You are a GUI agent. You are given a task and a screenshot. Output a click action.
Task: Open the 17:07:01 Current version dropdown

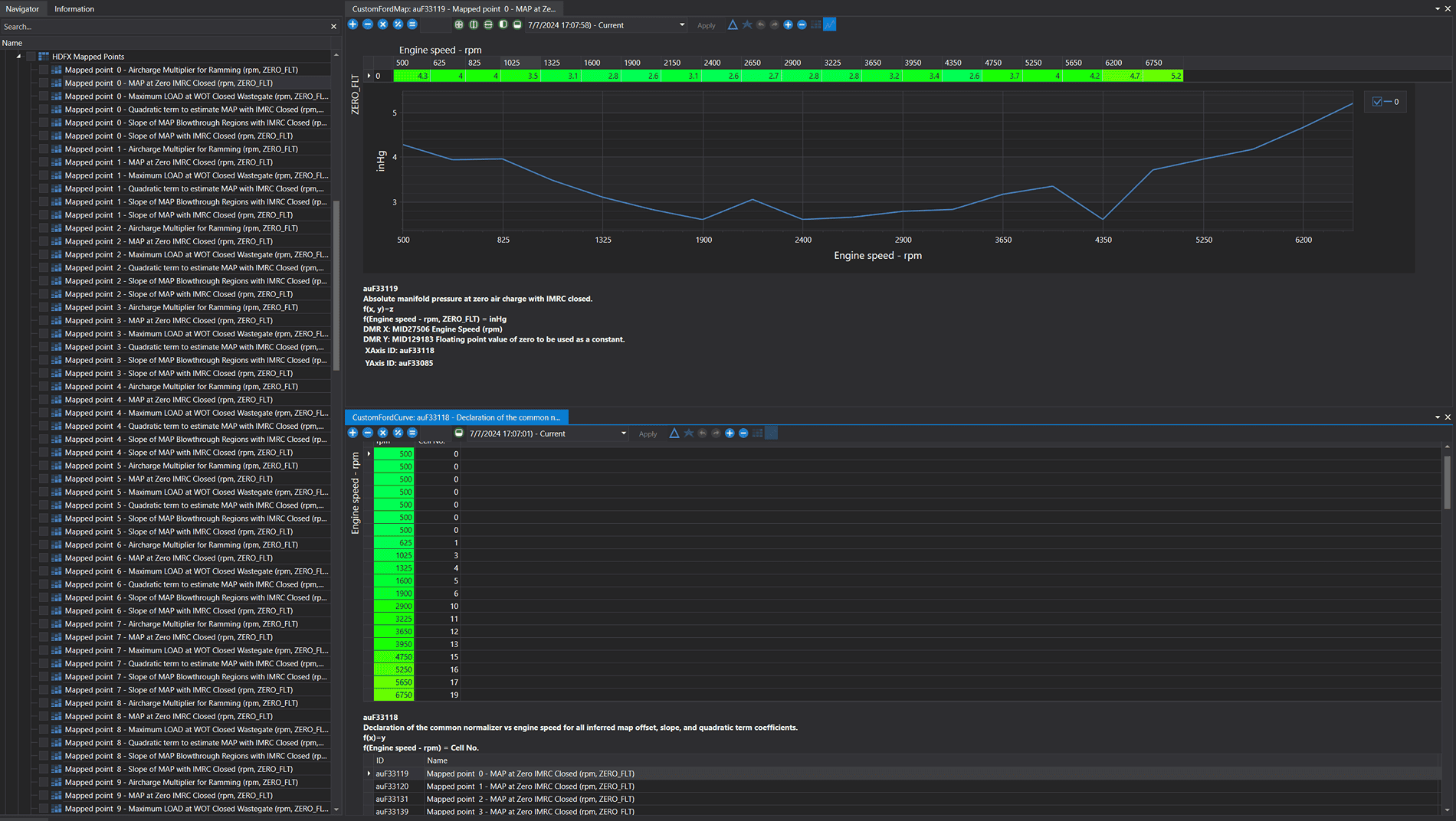pyautogui.click(x=624, y=433)
